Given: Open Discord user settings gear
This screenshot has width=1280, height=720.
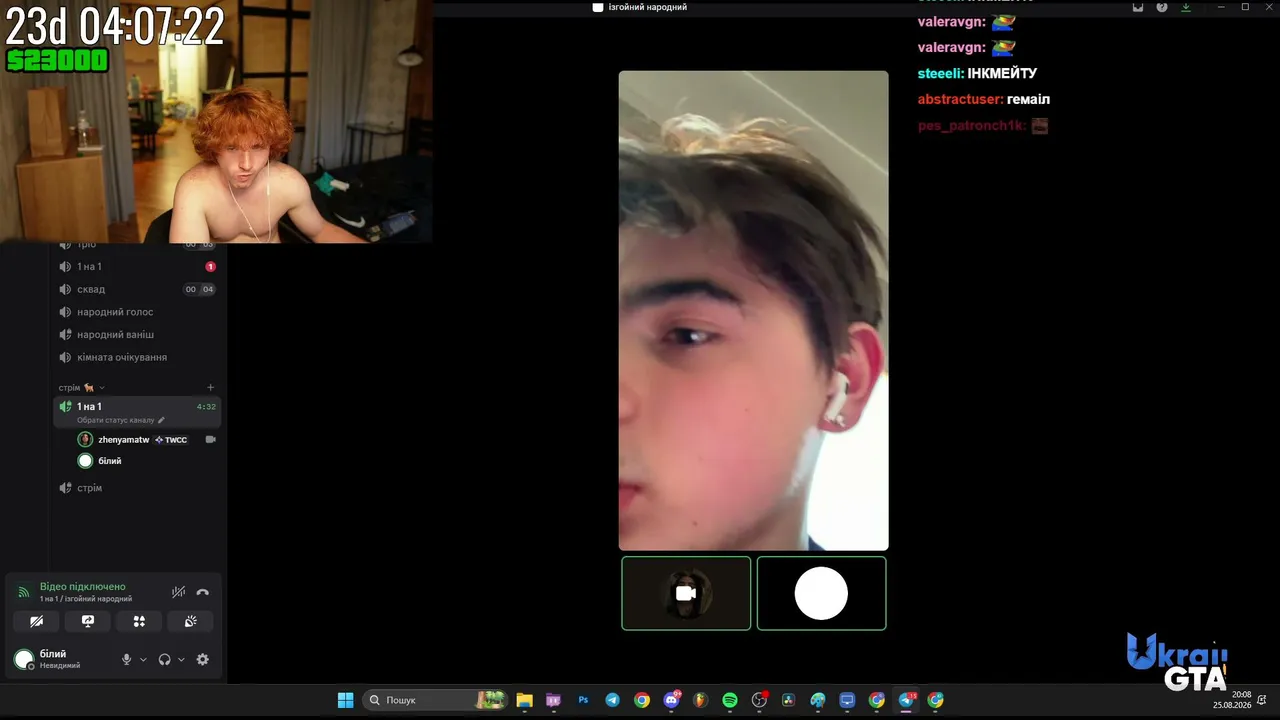Looking at the screenshot, I should (203, 660).
